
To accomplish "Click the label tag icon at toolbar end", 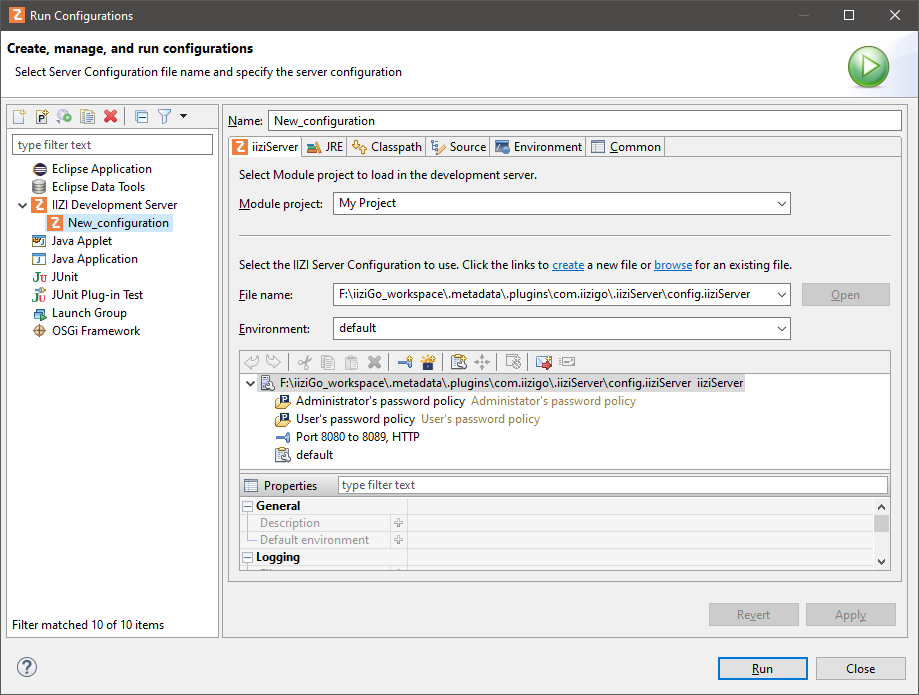I will click(x=567, y=362).
